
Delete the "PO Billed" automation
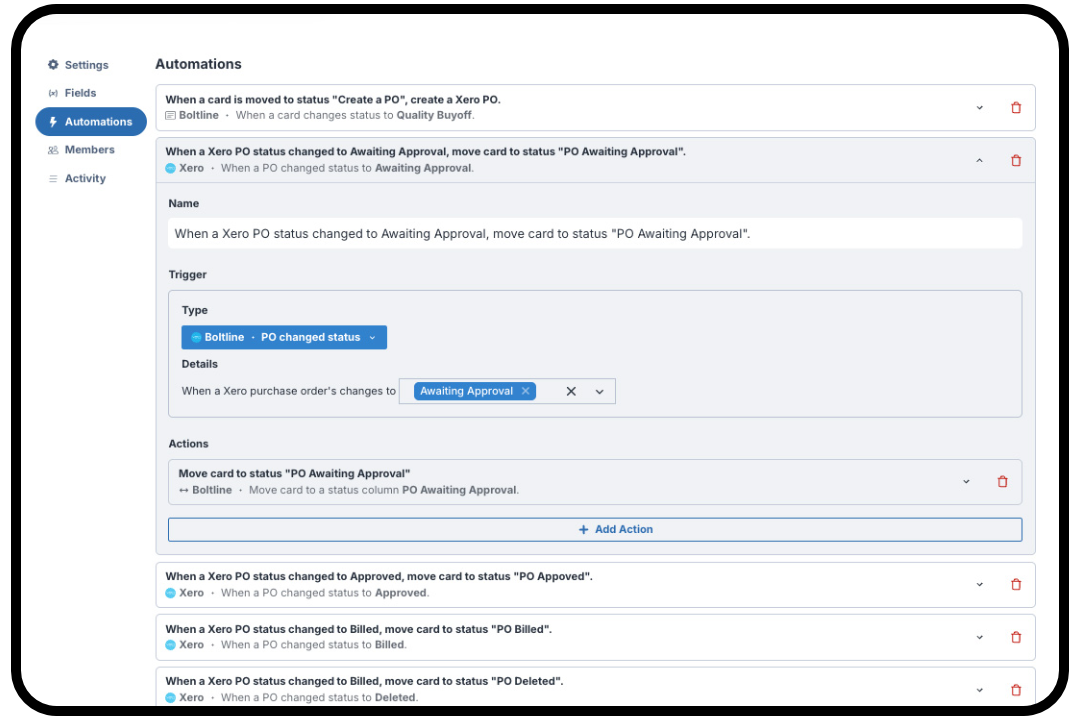[1015, 637]
